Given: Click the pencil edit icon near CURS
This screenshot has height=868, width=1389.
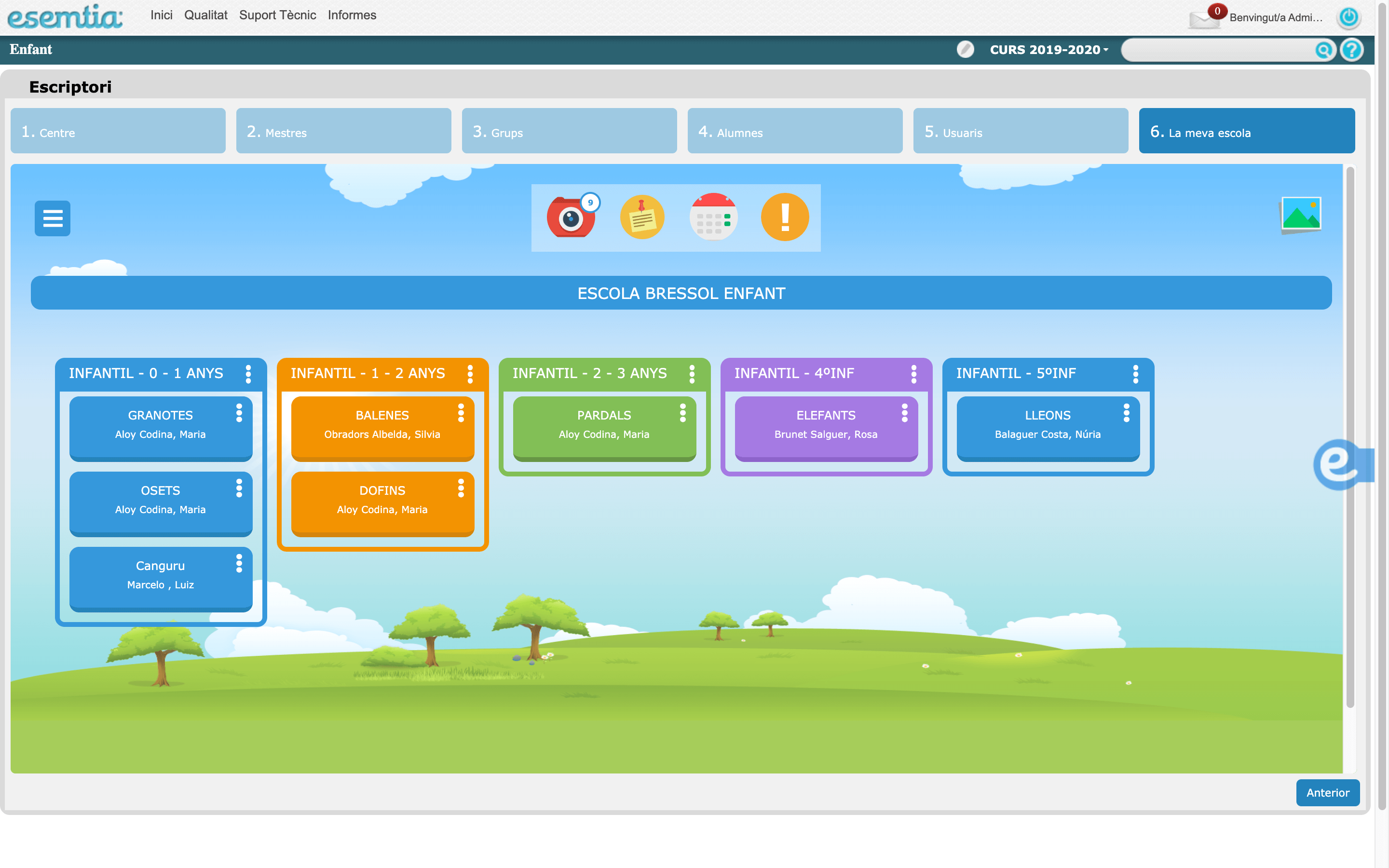Looking at the screenshot, I should (966, 49).
